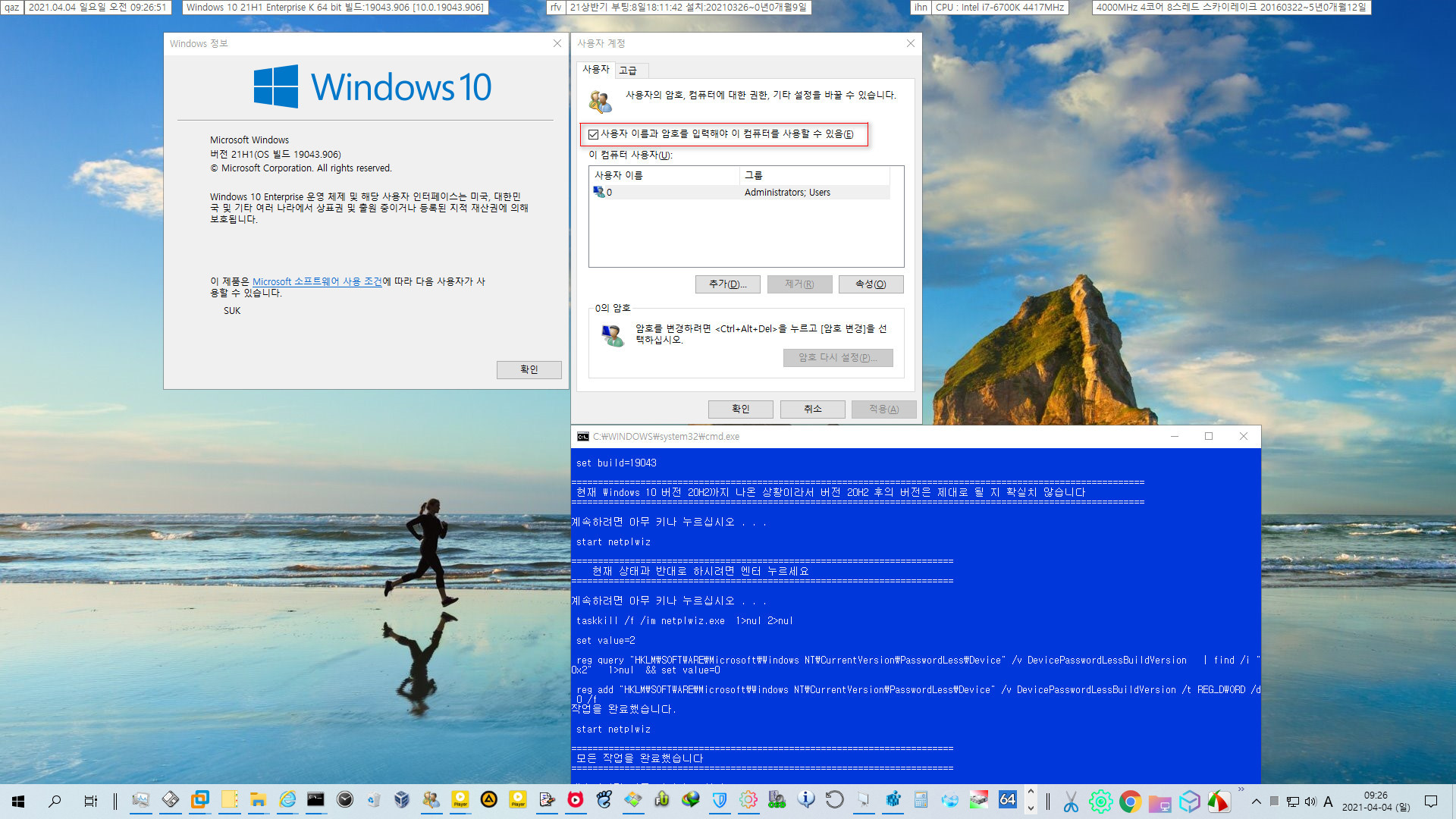Open the cmd.exe title bar system icon
The height and width of the screenshot is (819, 1456).
click(x=582, y=437)
